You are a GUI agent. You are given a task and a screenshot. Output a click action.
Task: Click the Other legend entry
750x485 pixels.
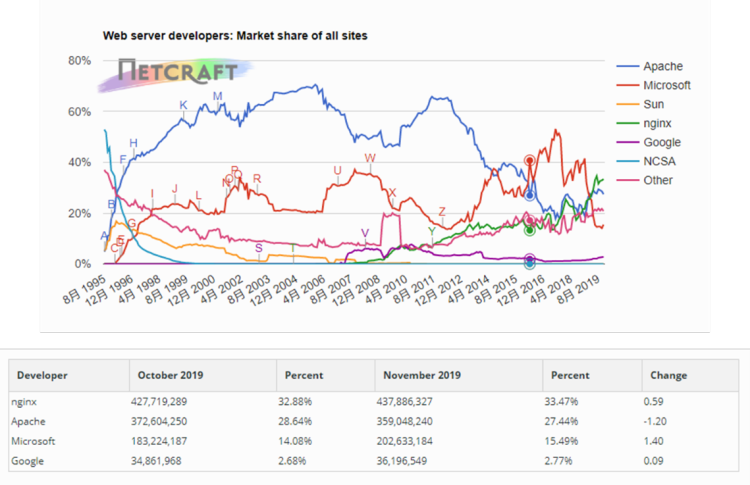(658, 180)
